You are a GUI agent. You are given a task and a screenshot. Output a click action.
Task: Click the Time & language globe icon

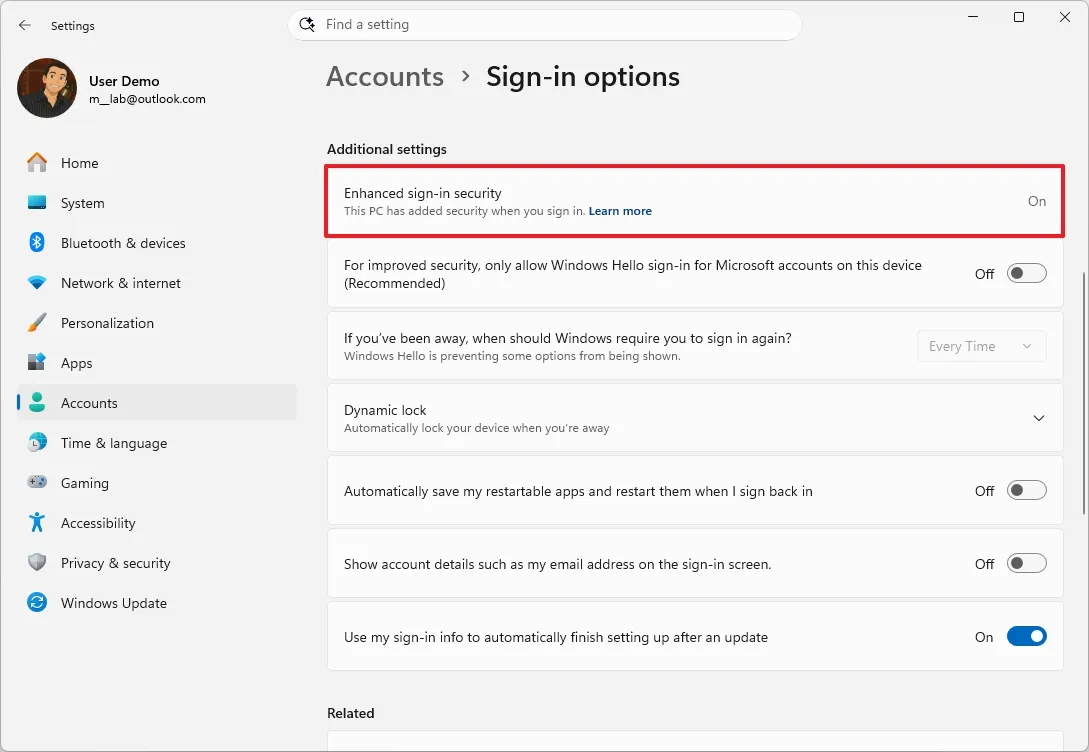click(x=37, y=442)
